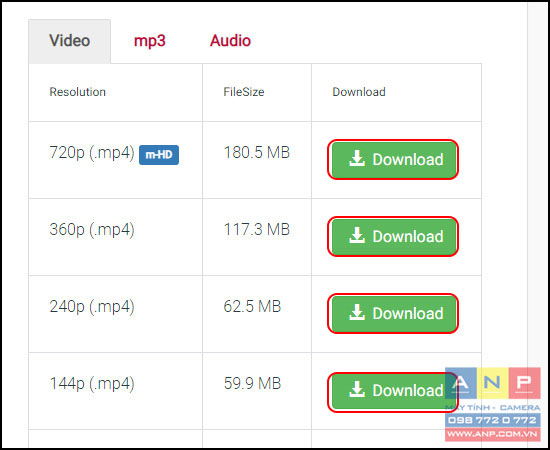
Task: Click the 720p (.mp4) resolution label
Action: 92,153
